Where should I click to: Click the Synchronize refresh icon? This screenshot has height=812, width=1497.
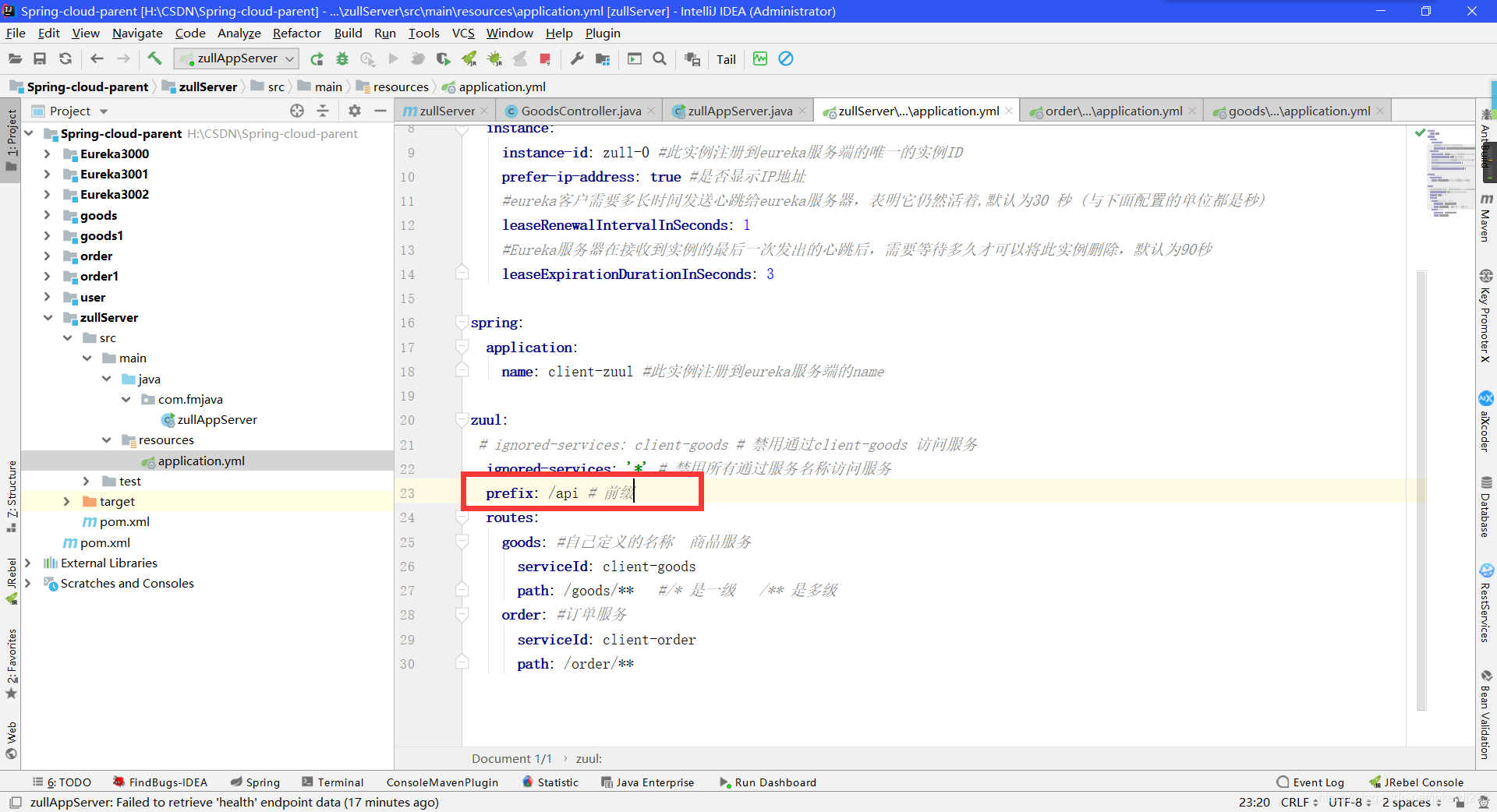click(65, 58)
